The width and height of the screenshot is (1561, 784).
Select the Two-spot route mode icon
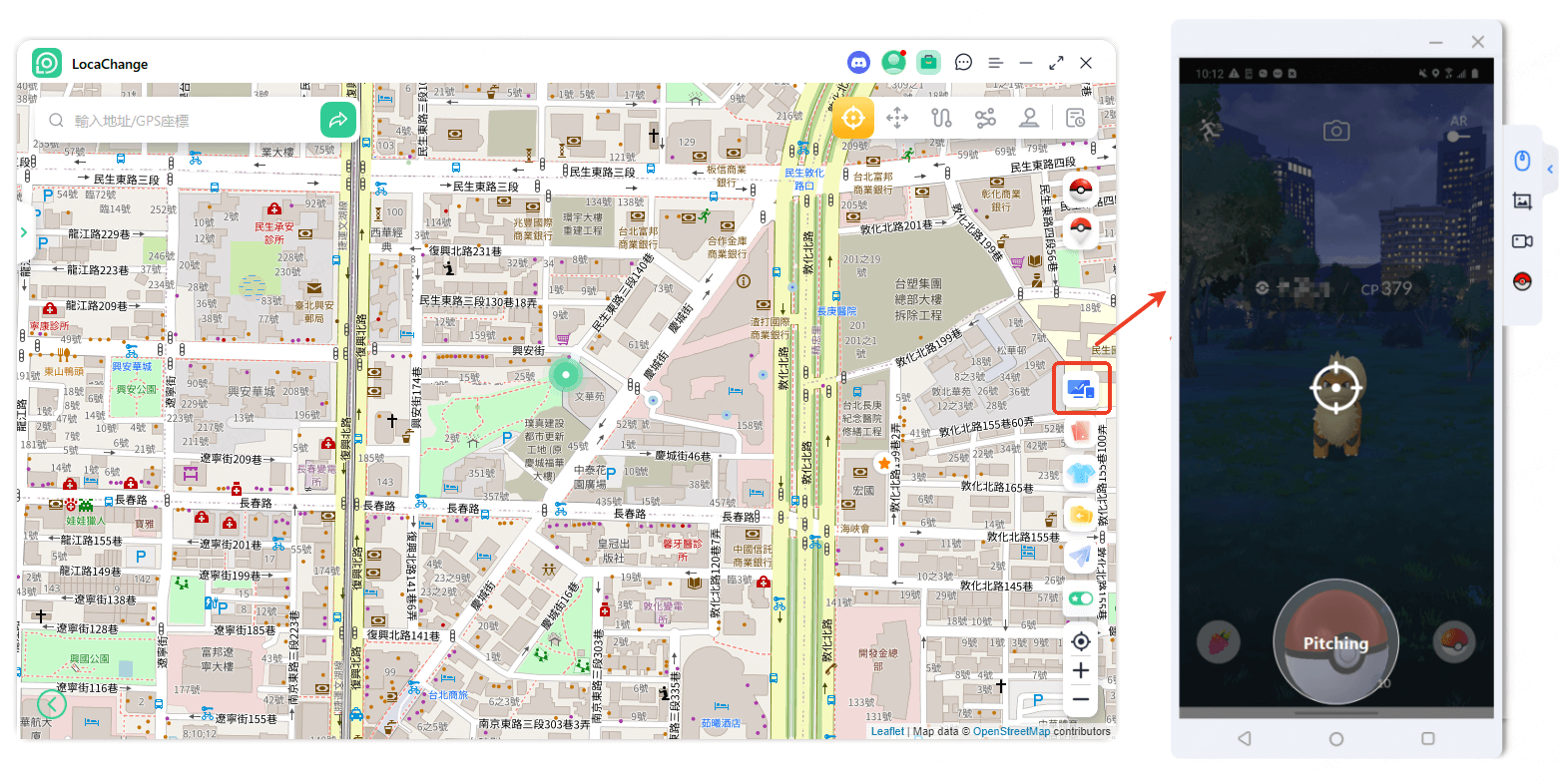941,118
